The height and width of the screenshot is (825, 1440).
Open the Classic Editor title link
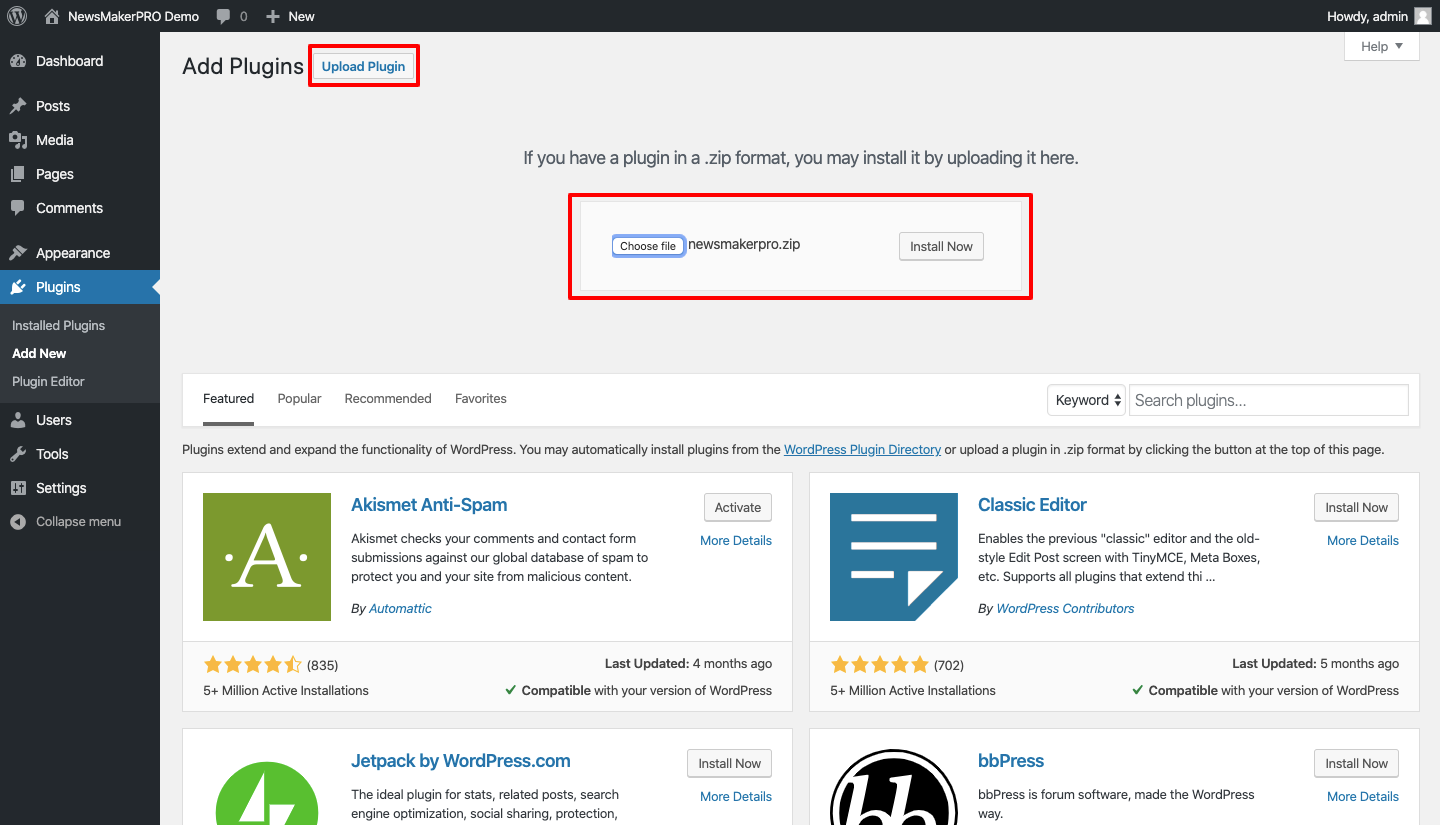tap(1032, 505)
